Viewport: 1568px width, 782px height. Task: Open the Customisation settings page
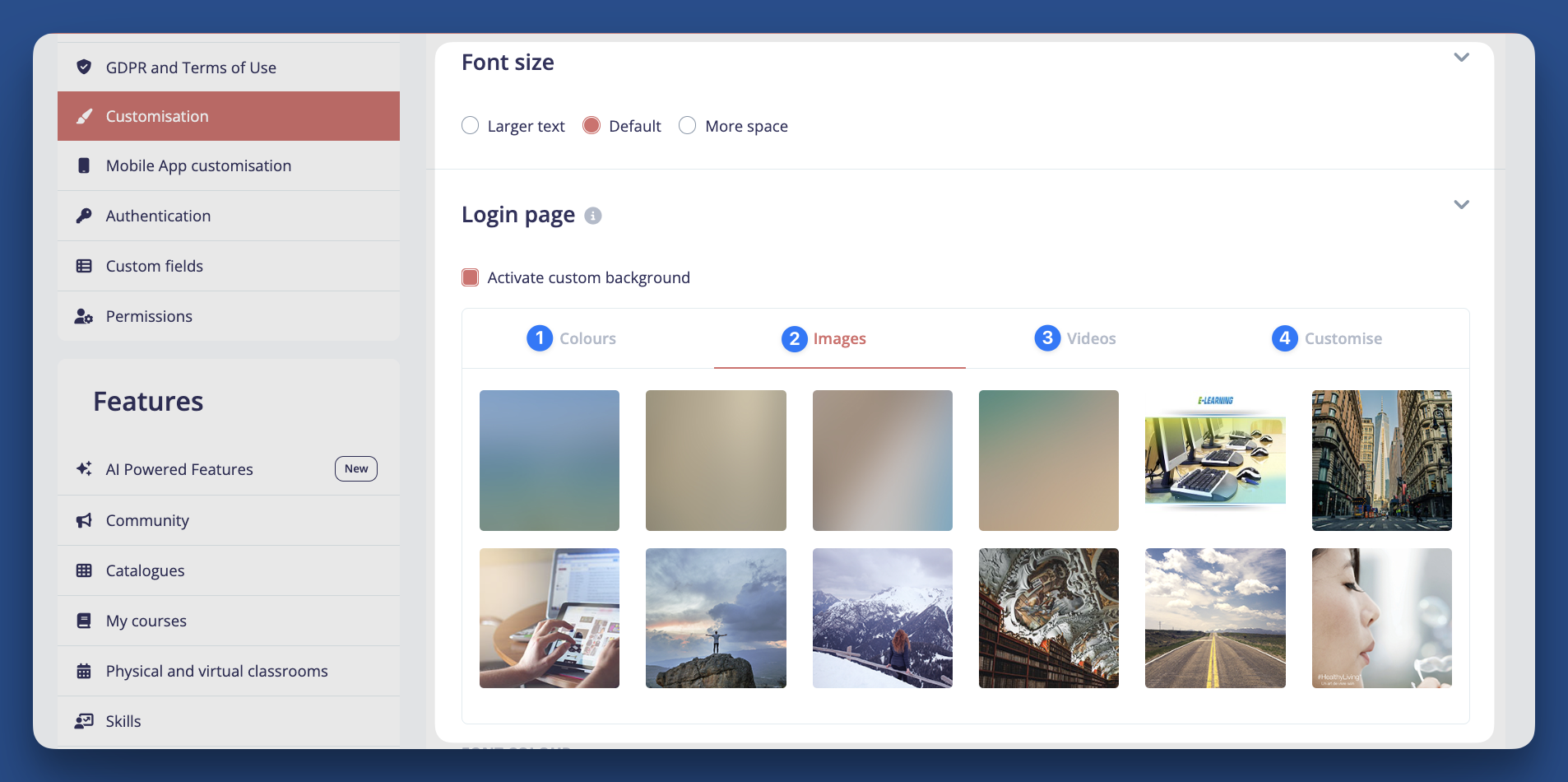229,116
